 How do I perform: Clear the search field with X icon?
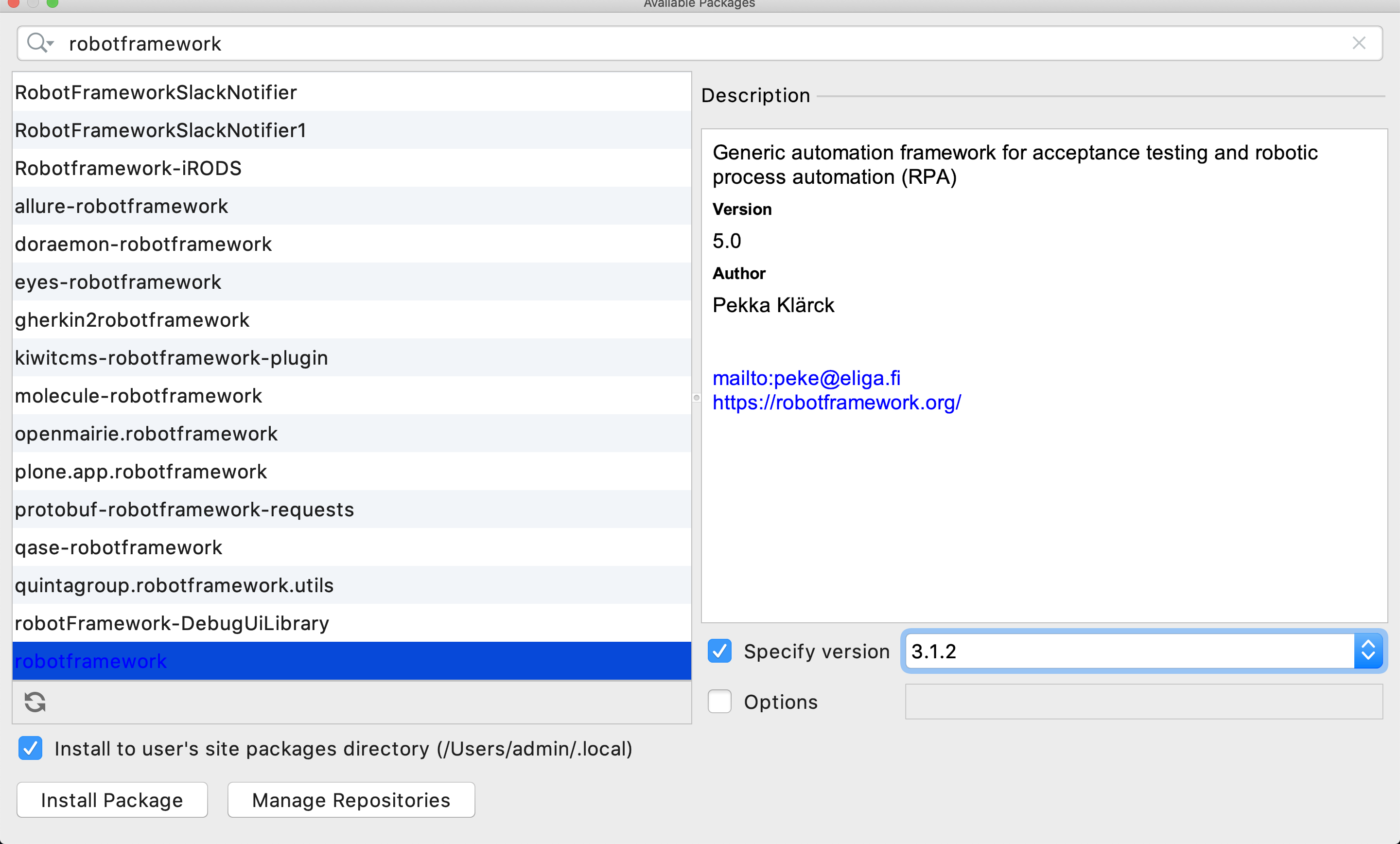point(1359,43)
